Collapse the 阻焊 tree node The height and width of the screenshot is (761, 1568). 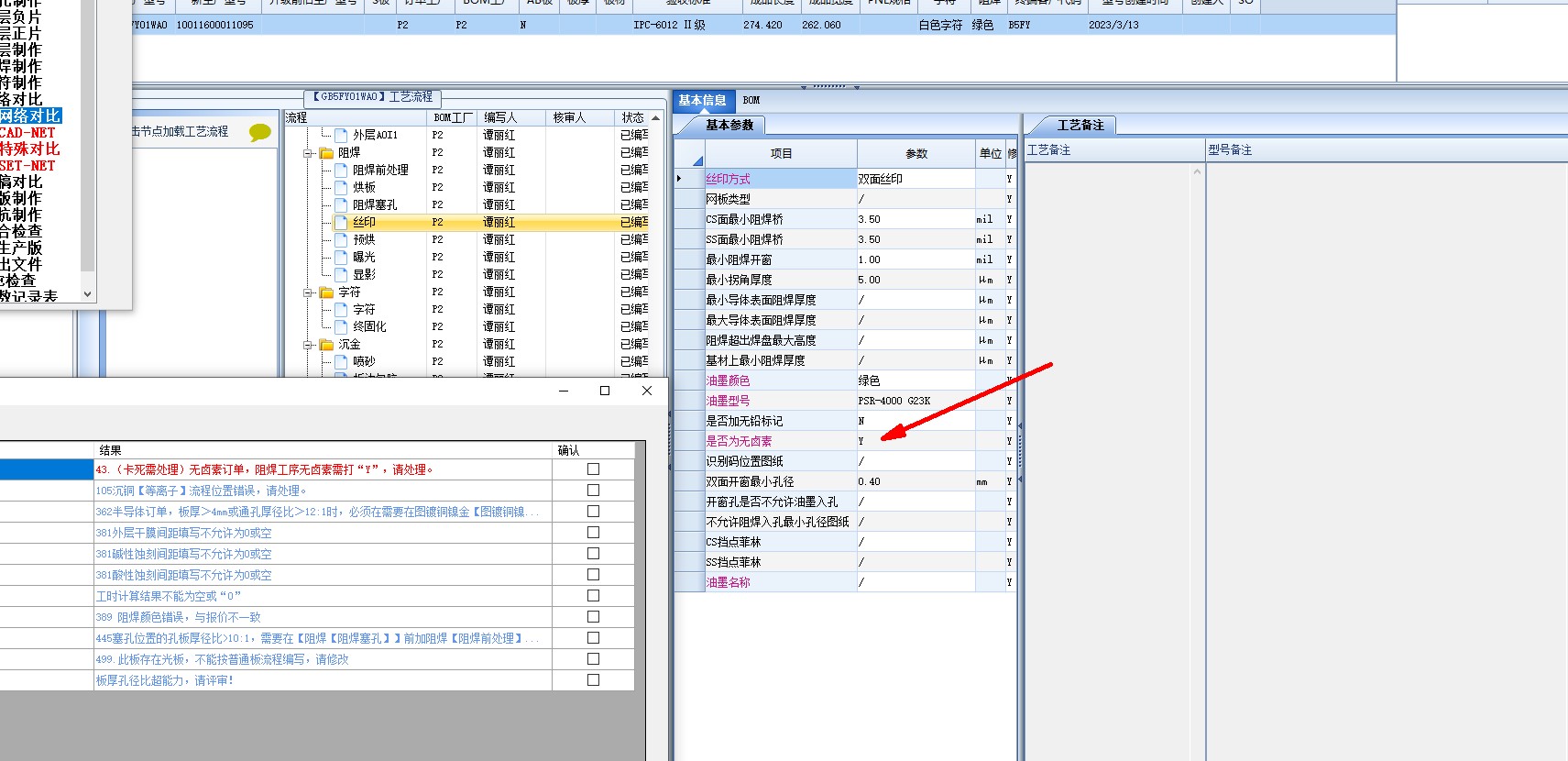[309, 153]
